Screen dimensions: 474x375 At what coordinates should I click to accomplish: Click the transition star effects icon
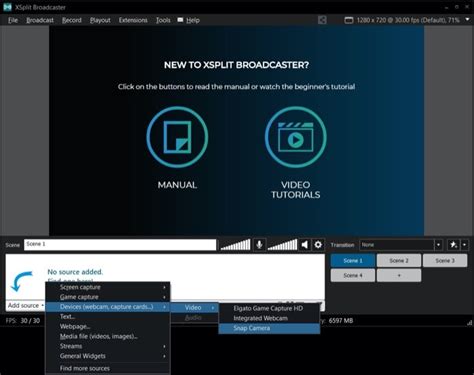[x=453, y=245]
